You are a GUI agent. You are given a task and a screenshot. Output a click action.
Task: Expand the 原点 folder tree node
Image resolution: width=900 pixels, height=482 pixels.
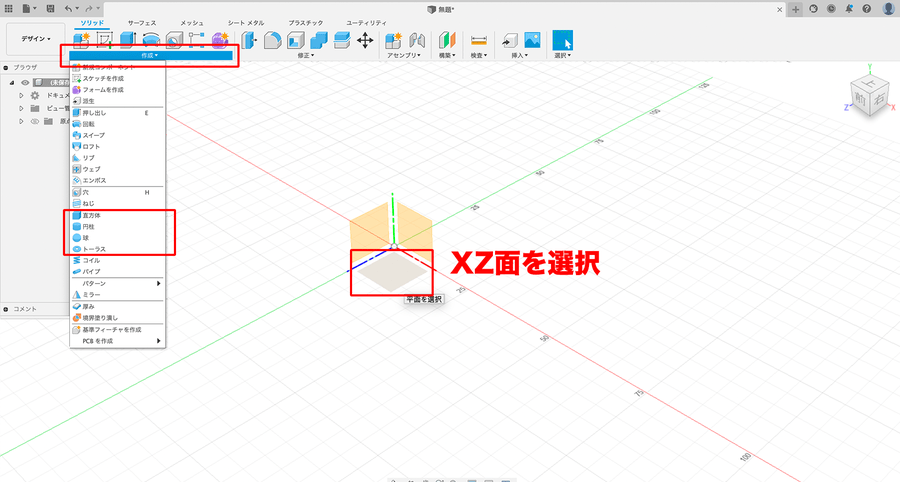pos(22,121)
